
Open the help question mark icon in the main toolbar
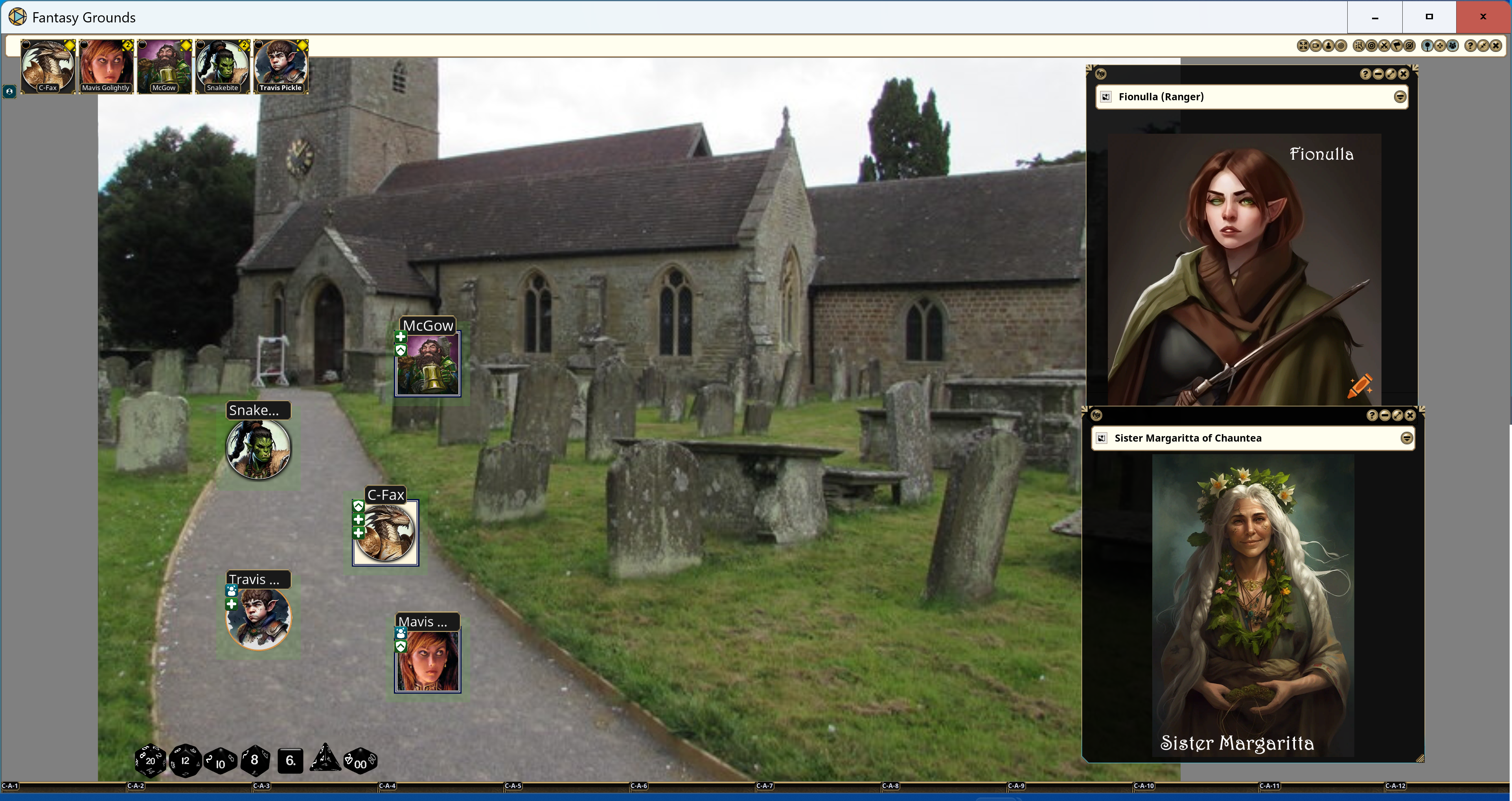[1471, 46]
